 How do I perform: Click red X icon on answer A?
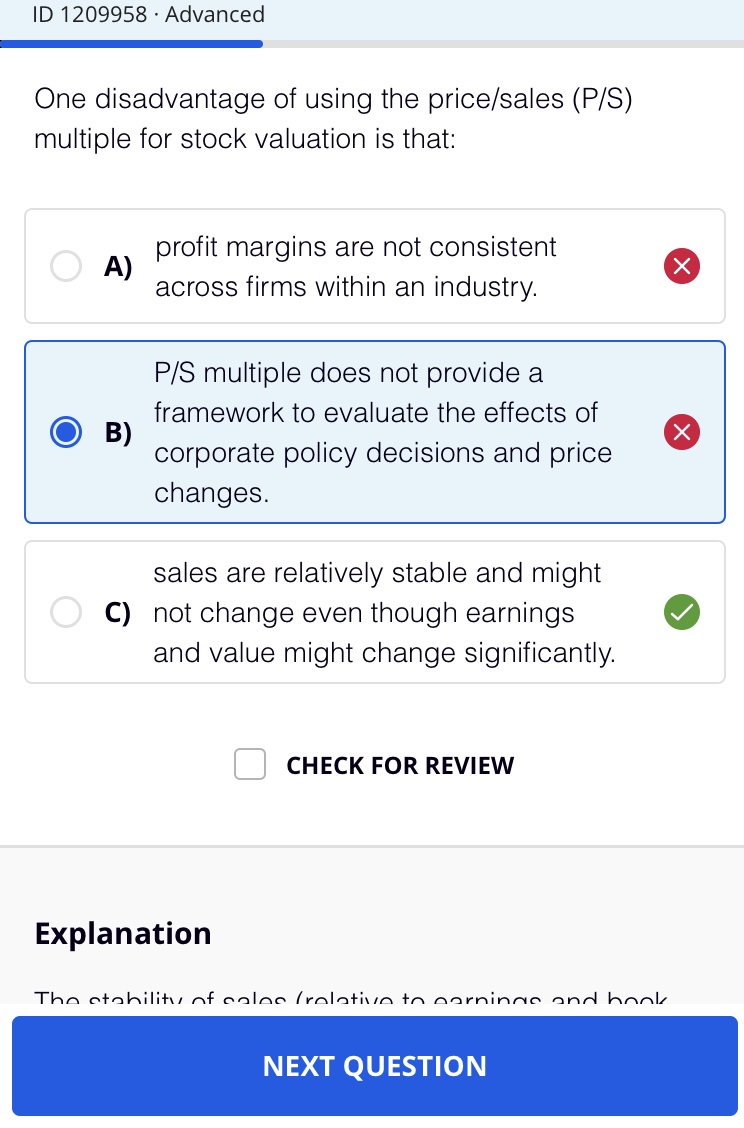(x=681, y=266)
